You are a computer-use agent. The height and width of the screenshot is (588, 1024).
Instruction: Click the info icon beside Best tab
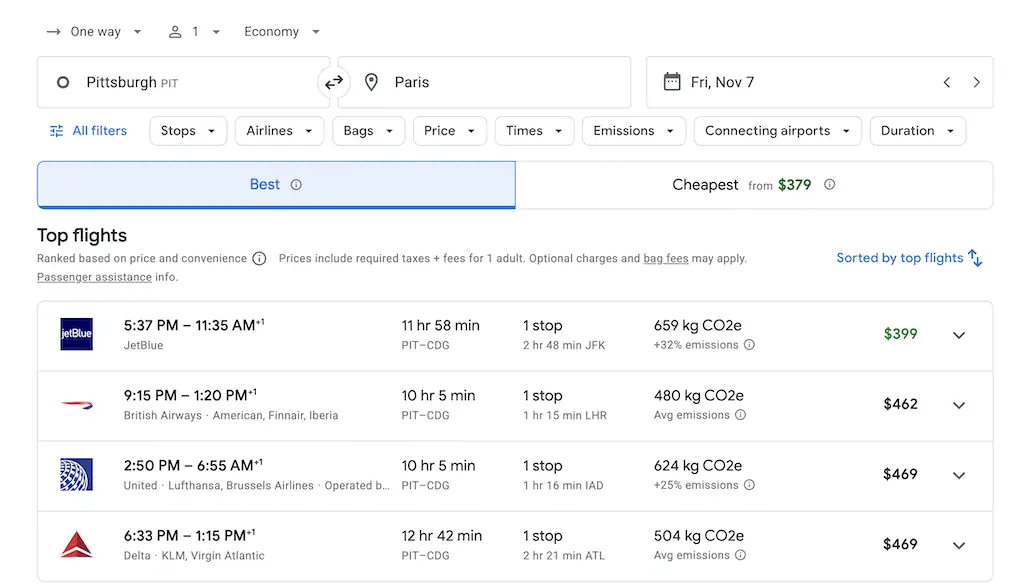(296, 185)
